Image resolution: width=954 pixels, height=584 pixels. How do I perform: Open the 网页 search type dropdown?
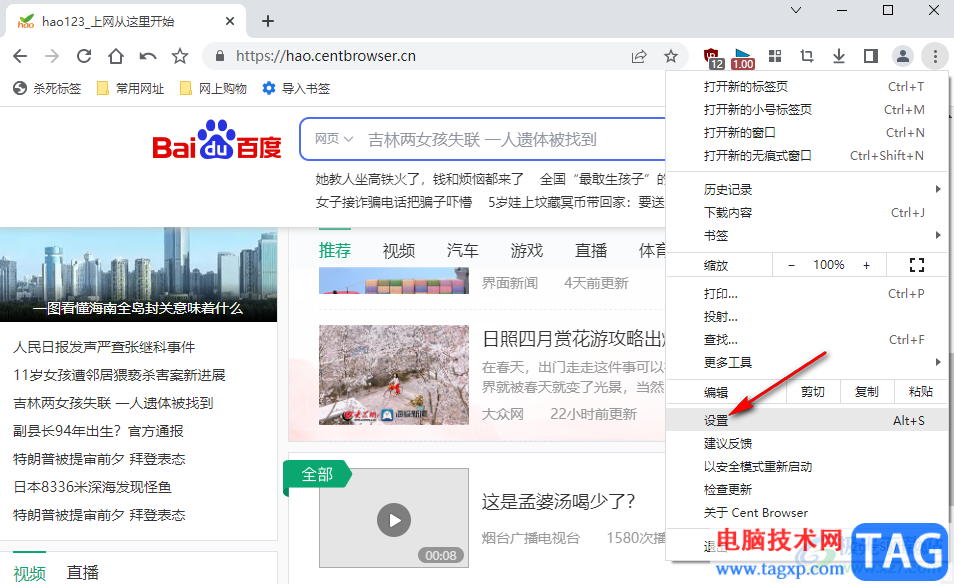pos(333,139)
